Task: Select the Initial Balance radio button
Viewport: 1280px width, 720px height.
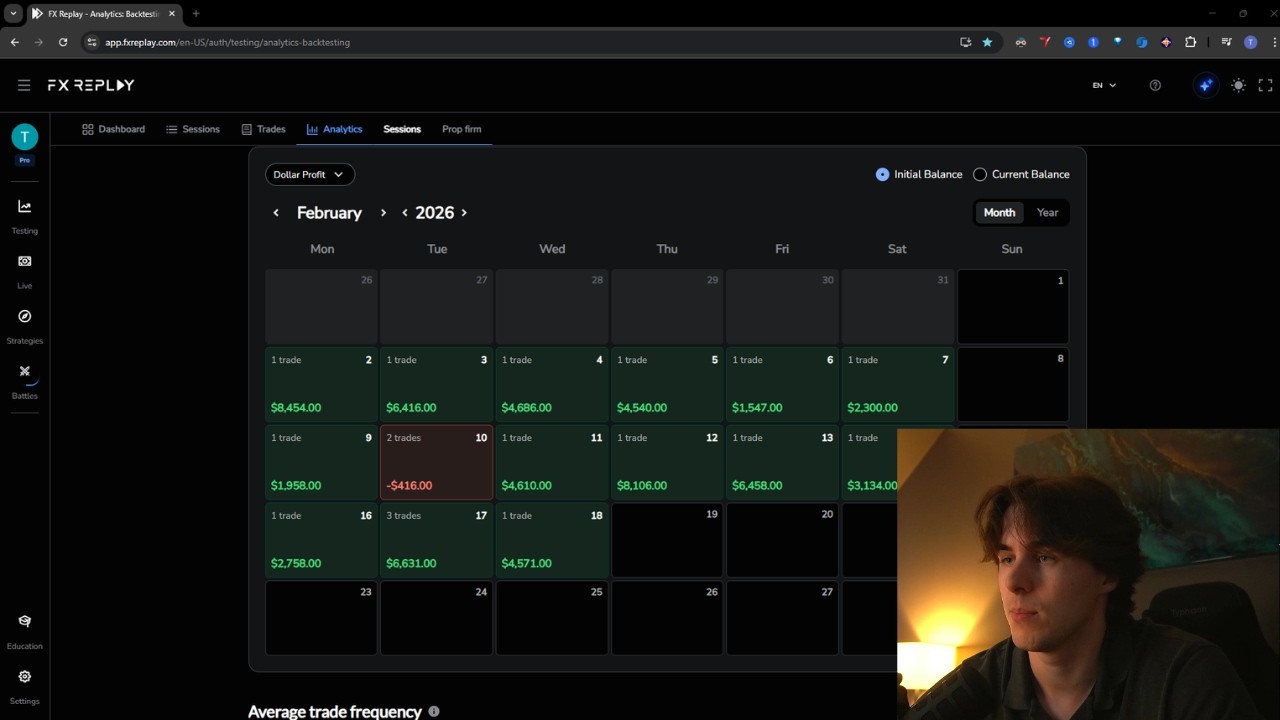Action: [x=882, y=174]
